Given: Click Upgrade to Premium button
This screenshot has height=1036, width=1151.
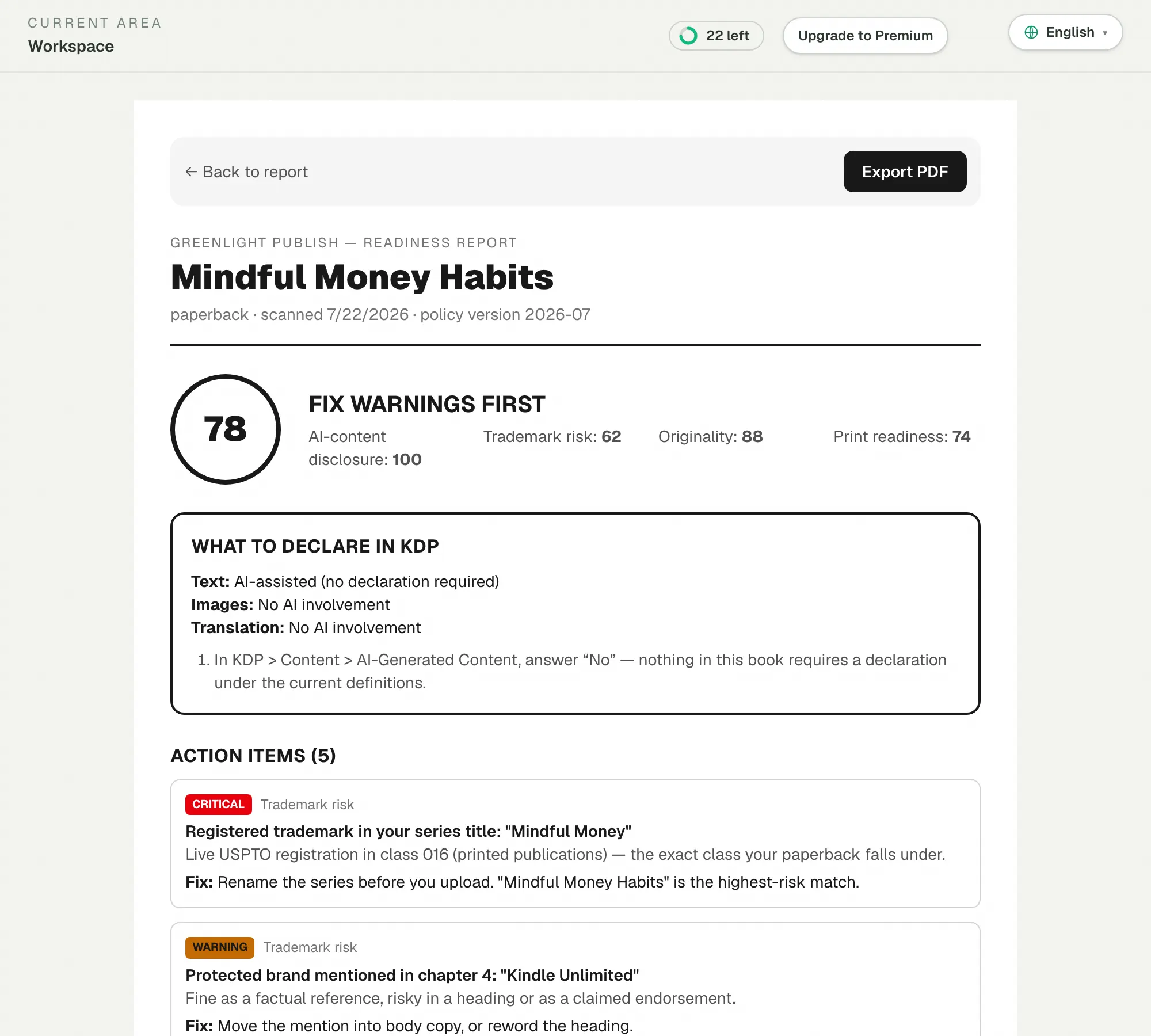Looking at the screenshot, I should coord(865,36).
